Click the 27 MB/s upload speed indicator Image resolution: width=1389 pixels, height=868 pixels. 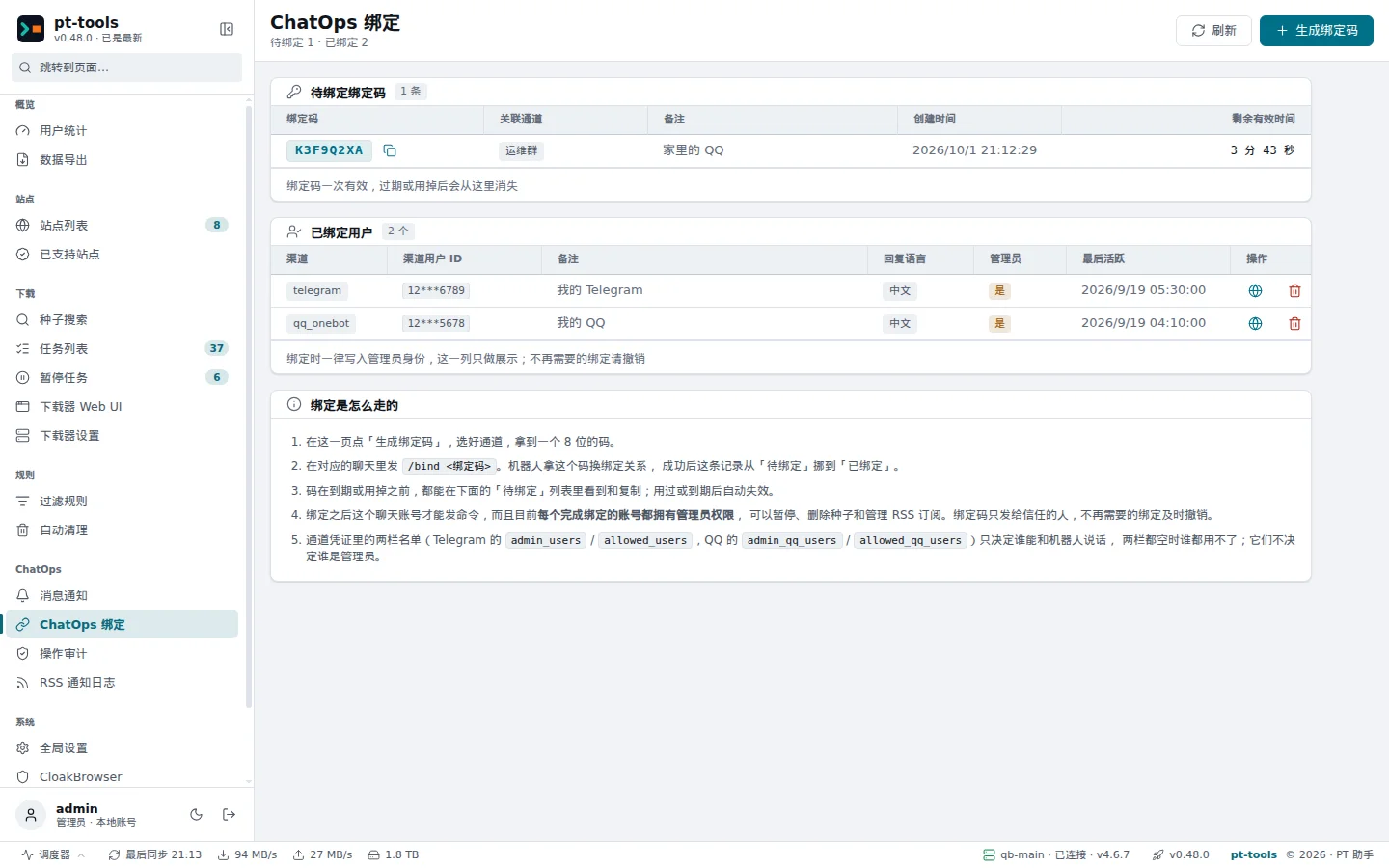(x=322, y=855)
